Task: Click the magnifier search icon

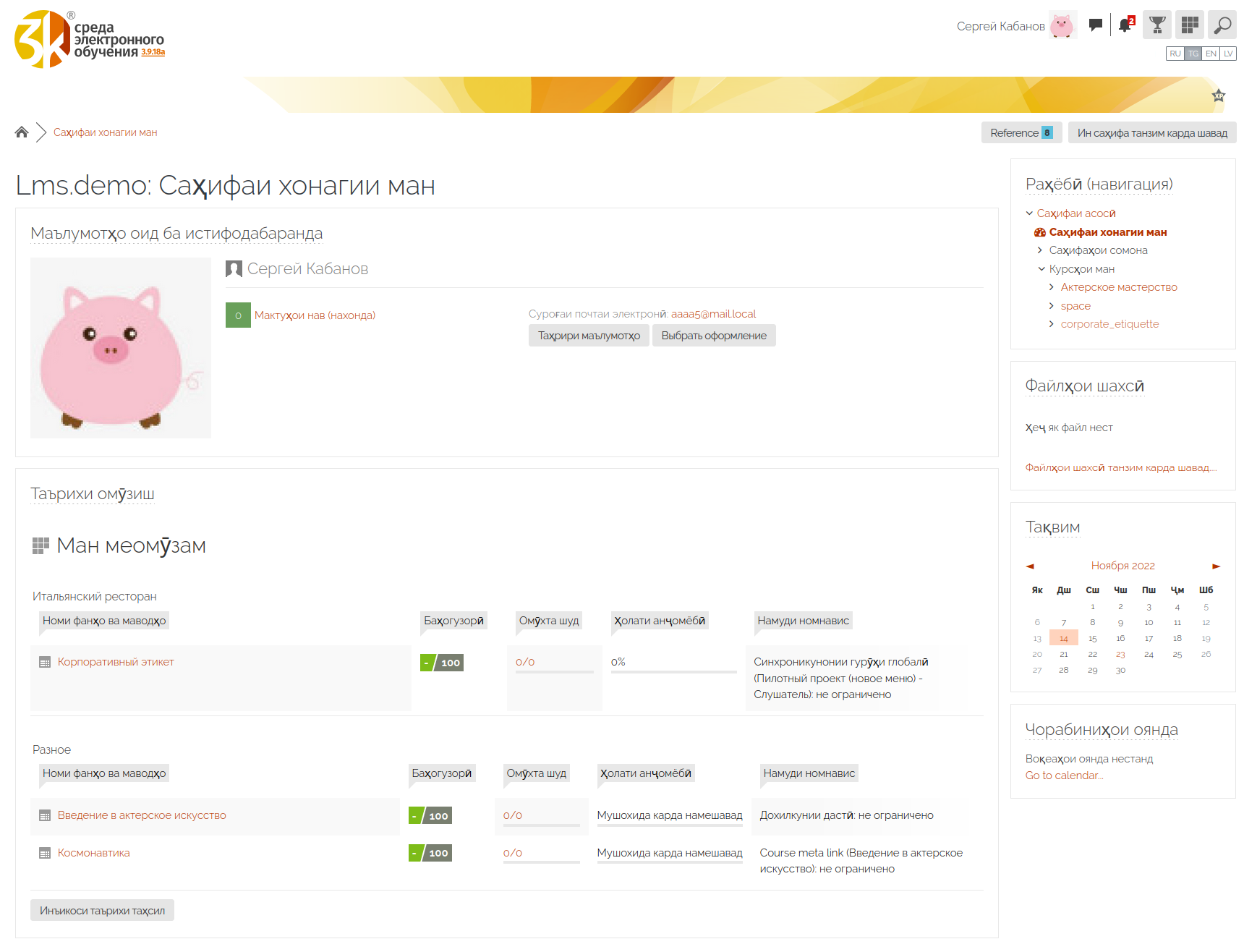Action: (x=1222, y=25)
